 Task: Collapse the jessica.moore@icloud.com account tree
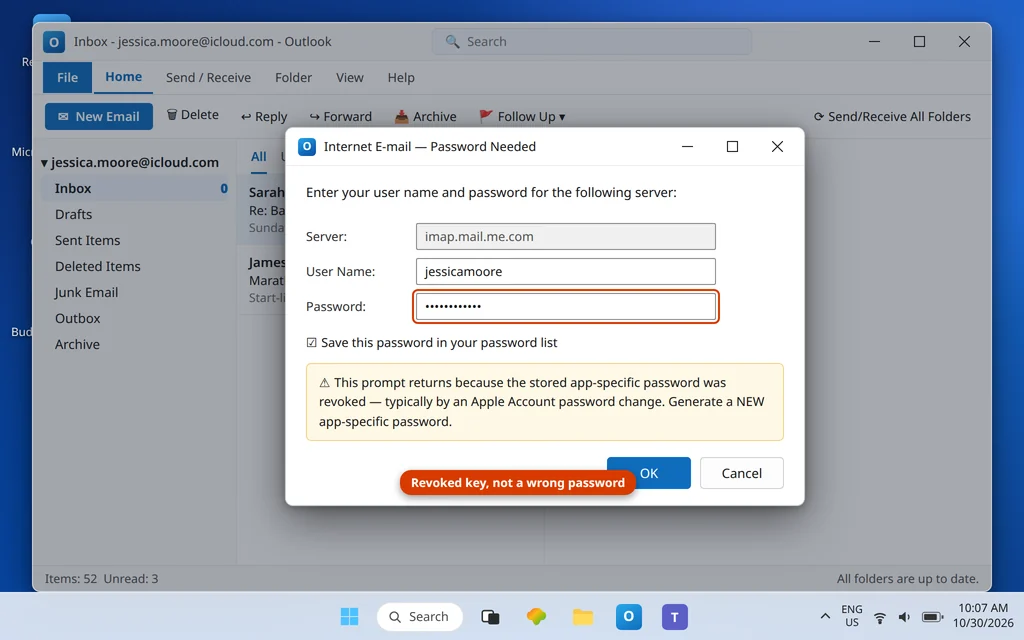click(x=44, y=163)
